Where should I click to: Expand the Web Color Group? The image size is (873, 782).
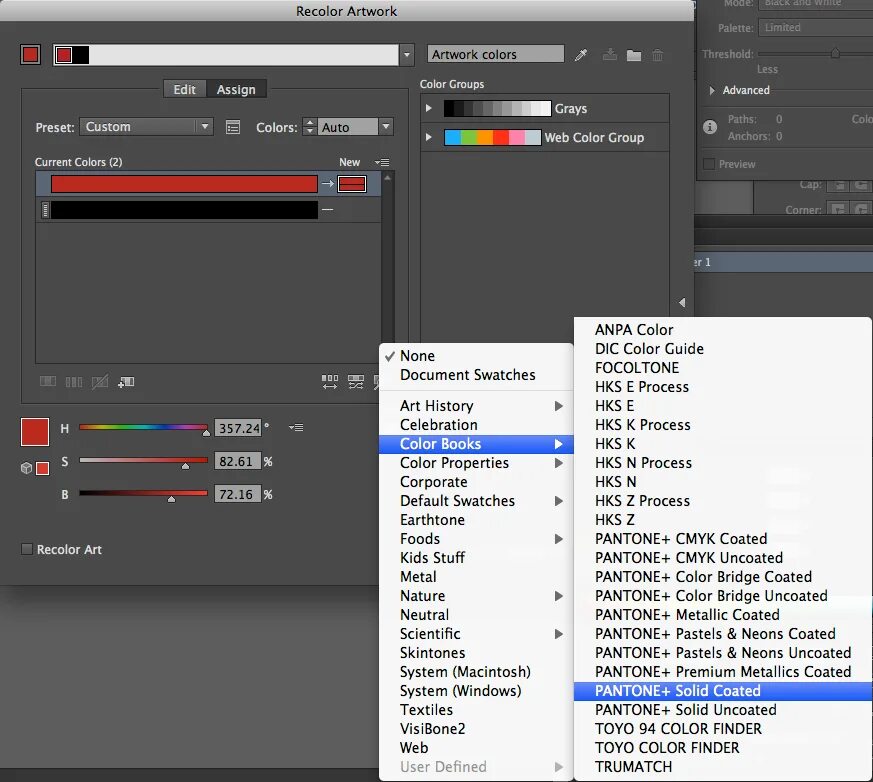pyautogui.click(x=429, y=137)
